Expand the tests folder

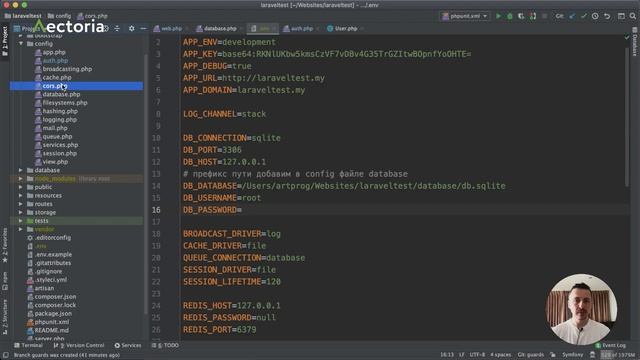pos(21,221)
